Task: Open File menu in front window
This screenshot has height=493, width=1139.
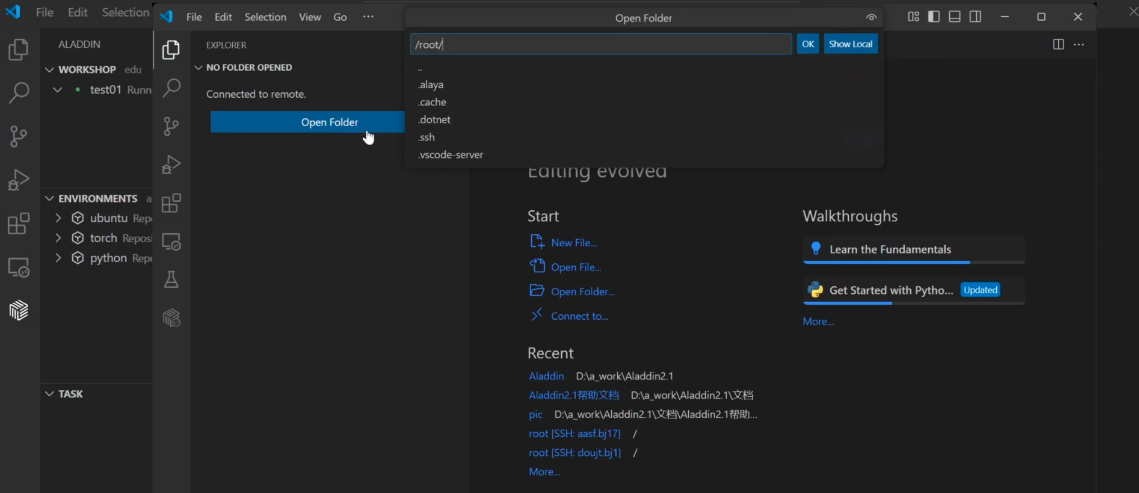Action: [194, 17]
